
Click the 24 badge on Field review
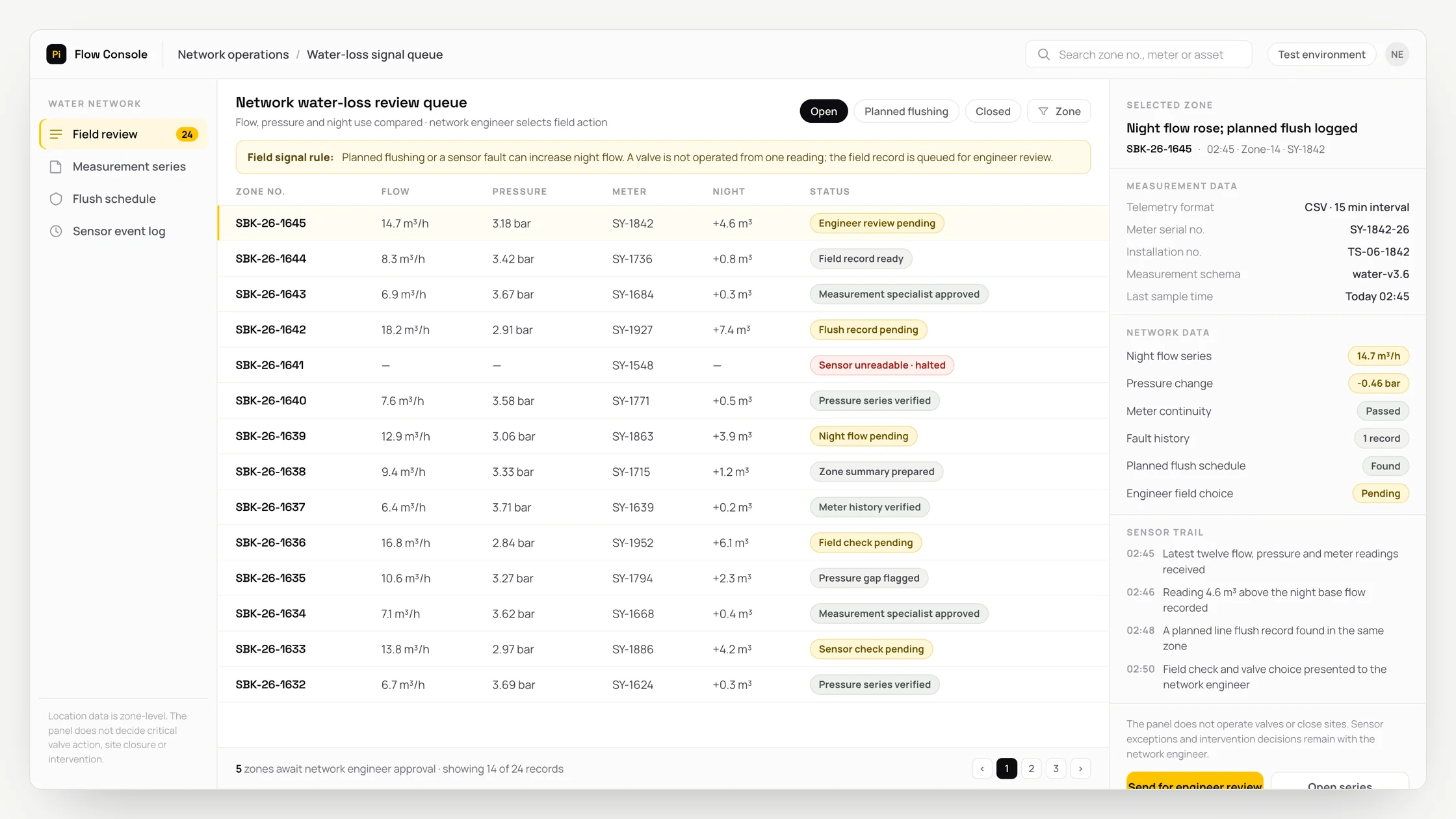[x=187, y=135]
